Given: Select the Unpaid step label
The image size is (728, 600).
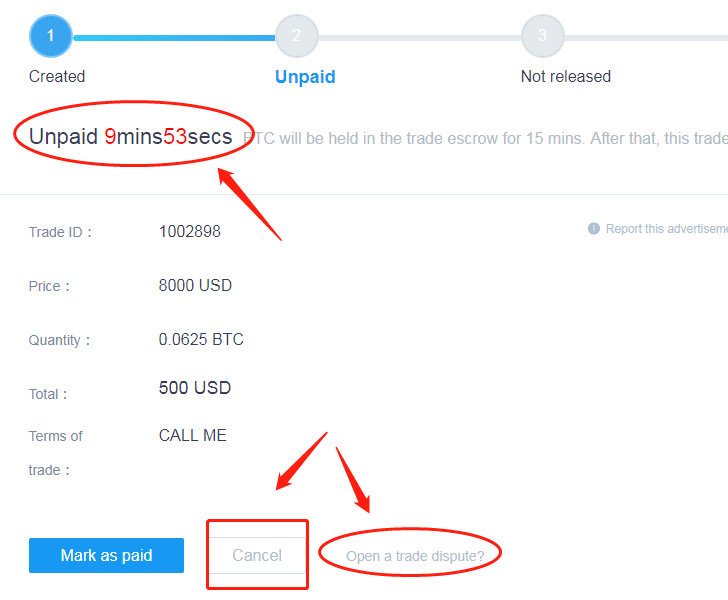Looking at the screenshot, I should 305,77.
